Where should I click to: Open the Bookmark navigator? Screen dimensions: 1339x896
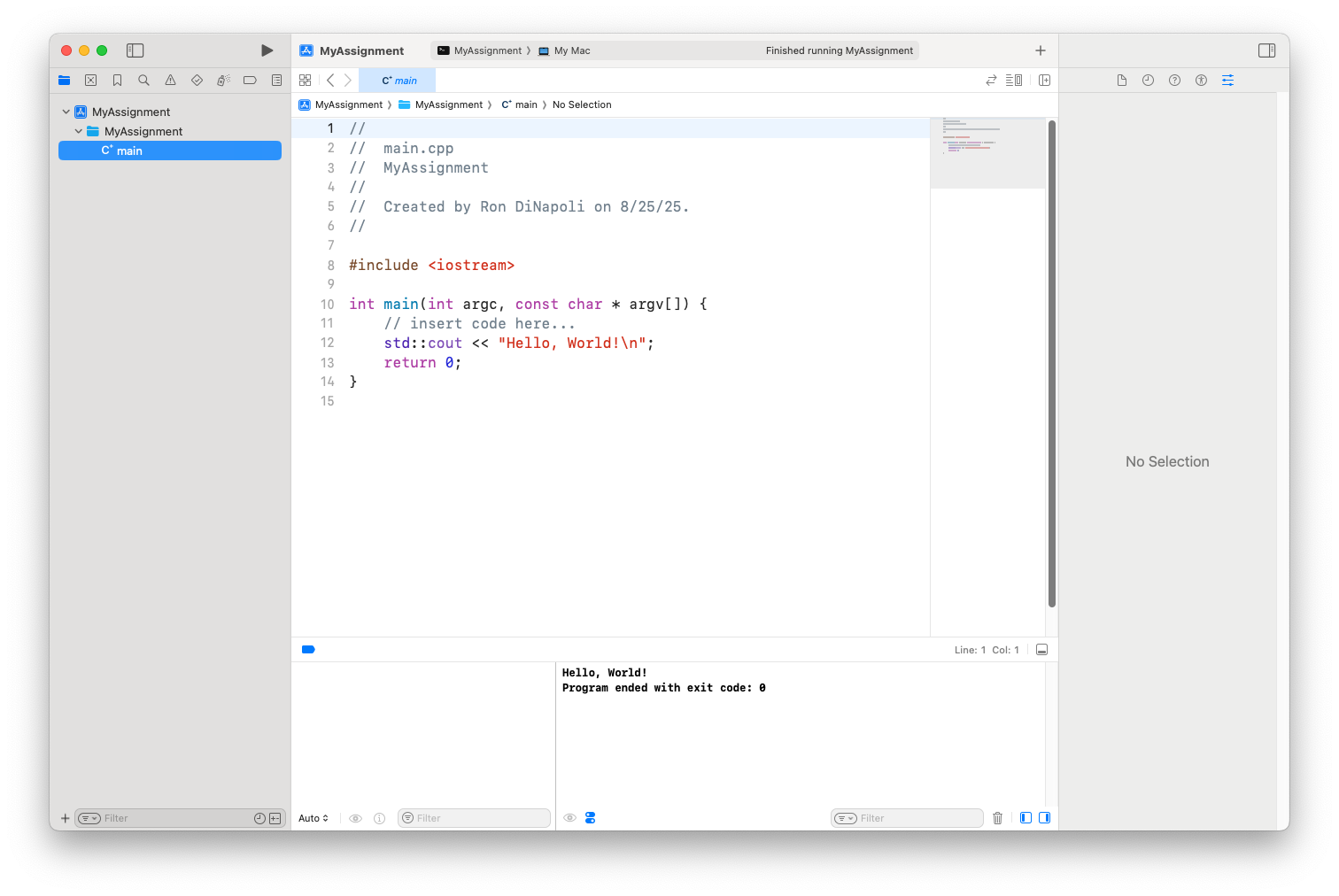[x=117, y=80]
